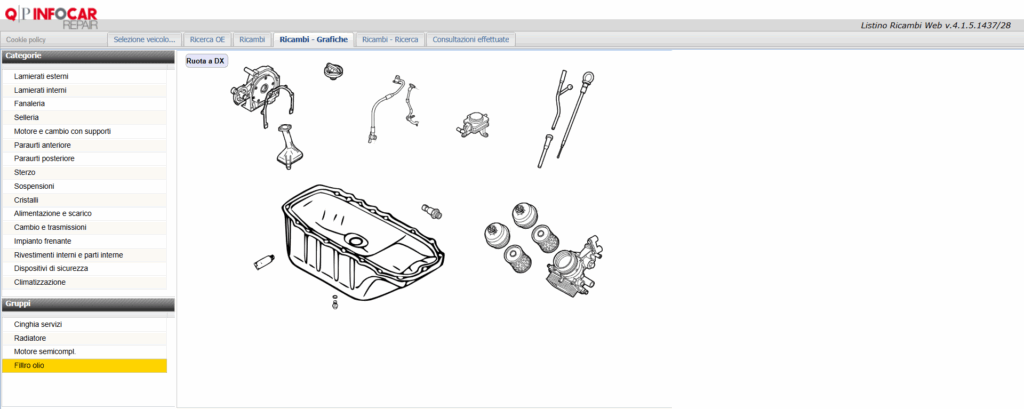Switch to Ricambi - Ricerca tab
1024x409 pixels.
(x=390, y=40)
